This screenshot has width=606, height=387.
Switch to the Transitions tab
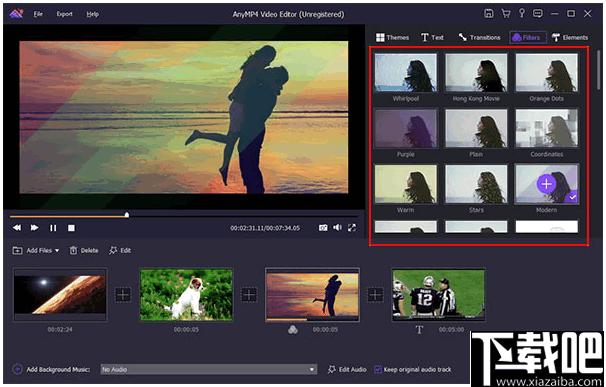click(479, 38)
